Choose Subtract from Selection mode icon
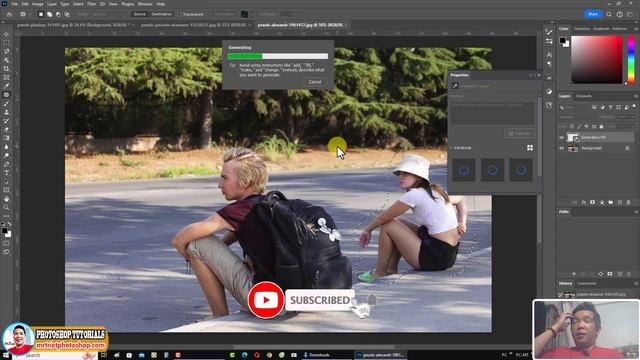 tap(58, 14)
